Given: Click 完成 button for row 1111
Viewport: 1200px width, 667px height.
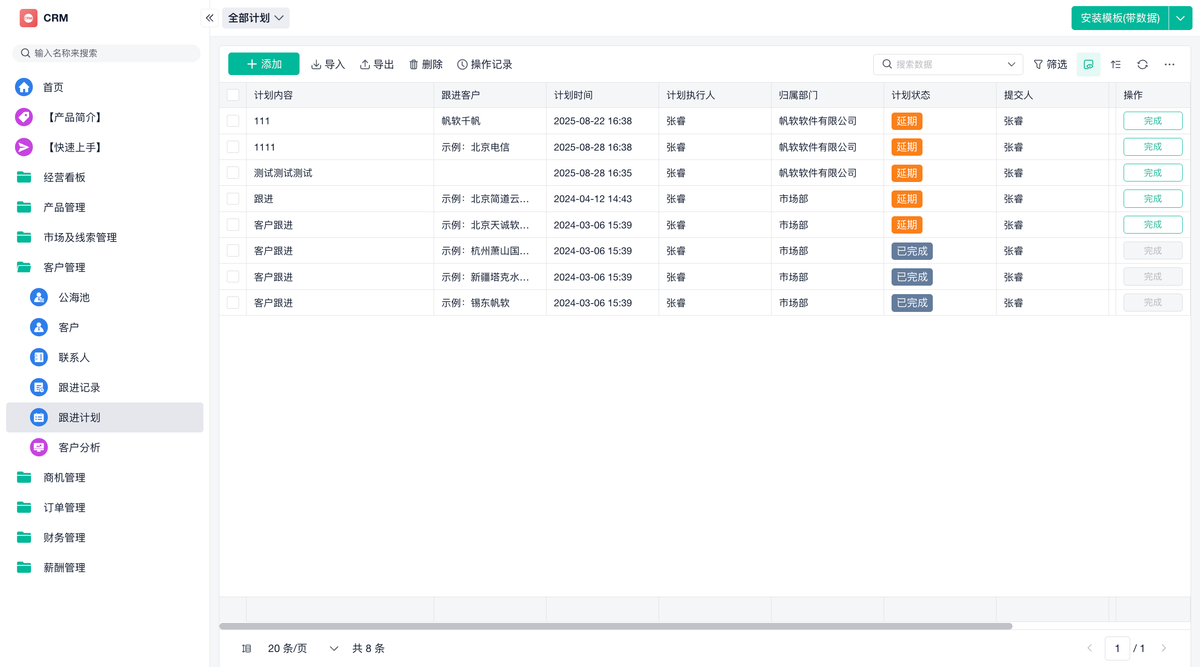Looking at the screenshot, I should (x=1153, y=147).
